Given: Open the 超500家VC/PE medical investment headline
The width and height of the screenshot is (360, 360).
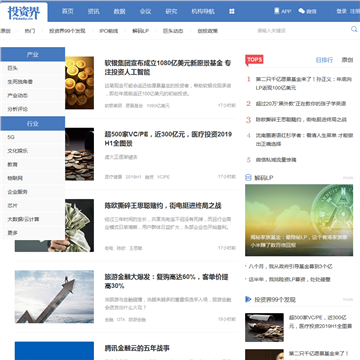Looking at the screenshot, I should point(168,139).
